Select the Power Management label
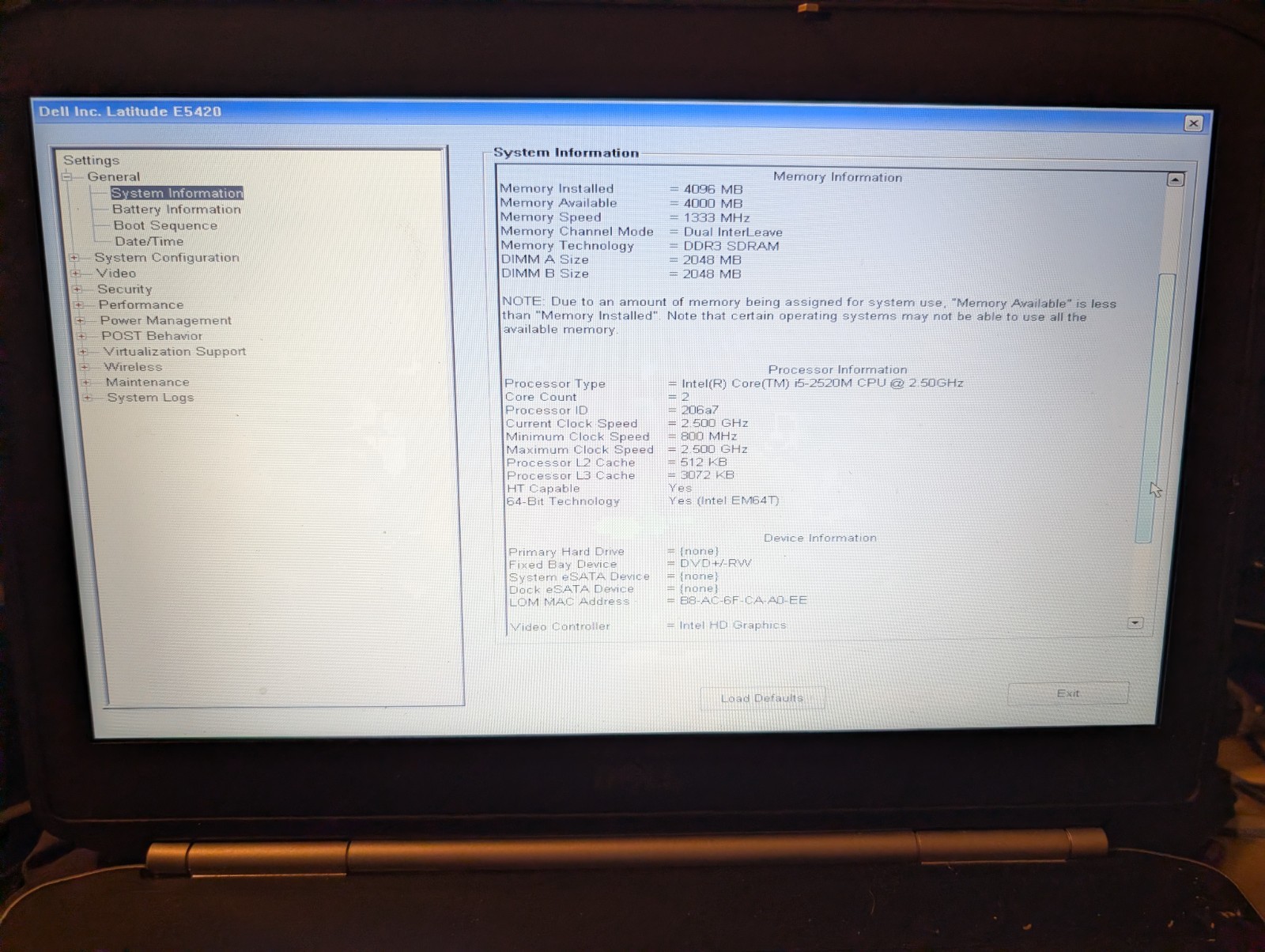This screenshot has height=952, width=1265. pos(166,321)
